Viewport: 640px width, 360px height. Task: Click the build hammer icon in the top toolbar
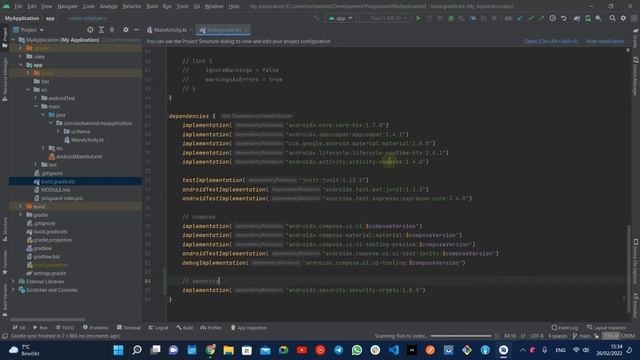[316, 18]
